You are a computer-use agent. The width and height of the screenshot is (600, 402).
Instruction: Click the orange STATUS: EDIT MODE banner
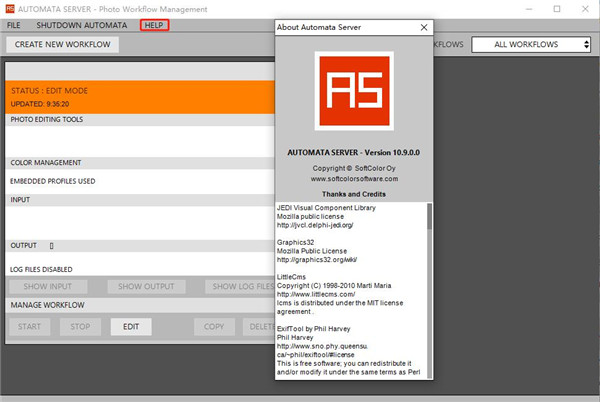pos(140,96)
